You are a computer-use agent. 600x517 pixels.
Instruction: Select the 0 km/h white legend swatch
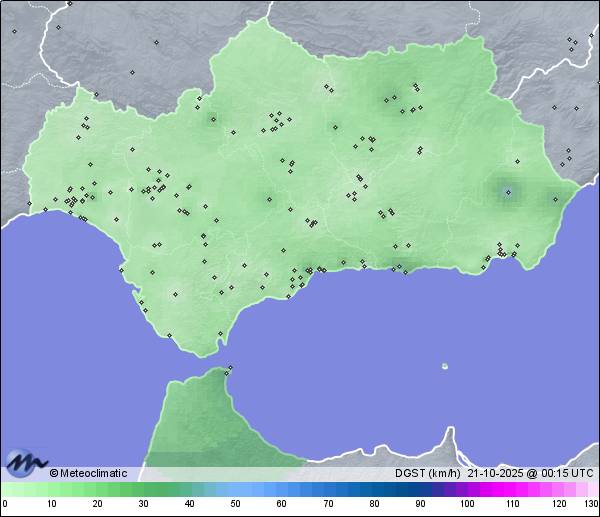(x=5, y=489)
